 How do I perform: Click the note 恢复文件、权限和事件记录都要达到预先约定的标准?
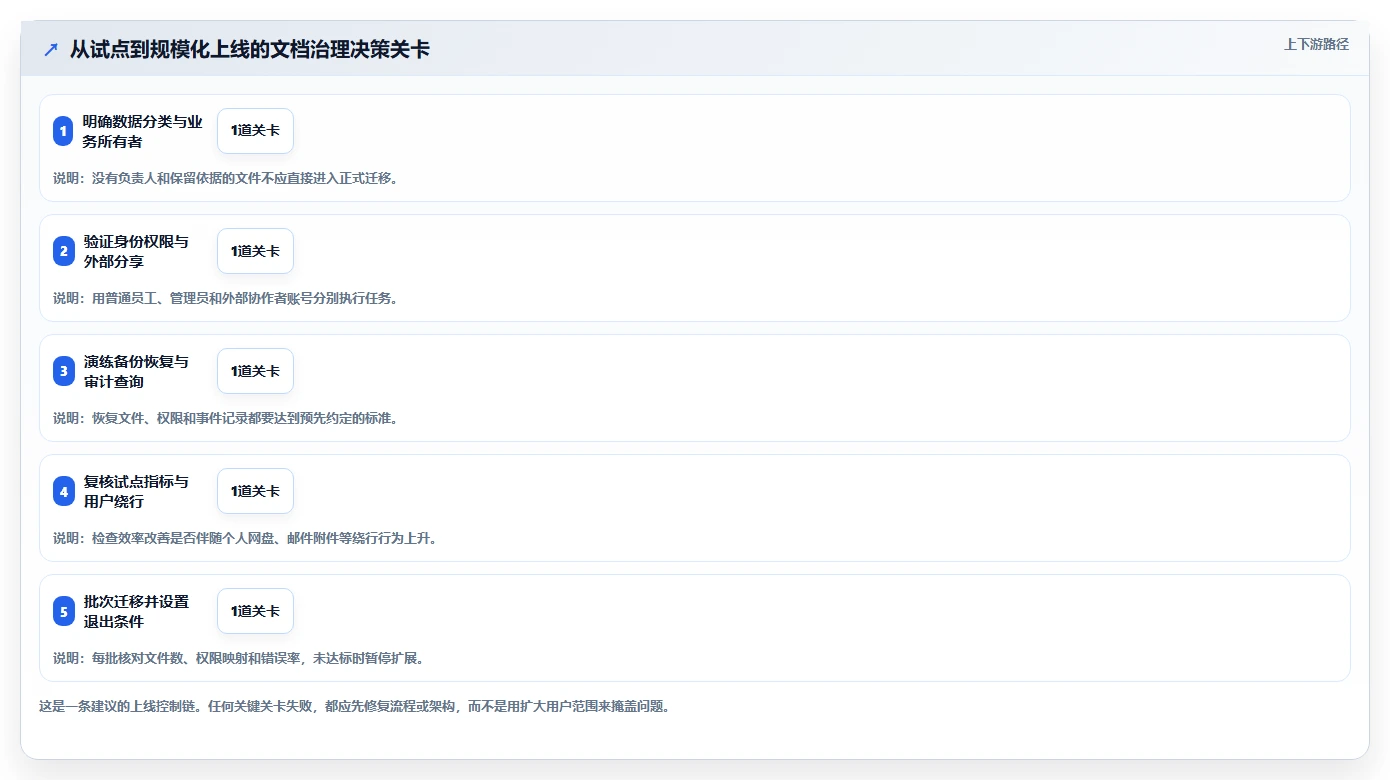[226, 418]
